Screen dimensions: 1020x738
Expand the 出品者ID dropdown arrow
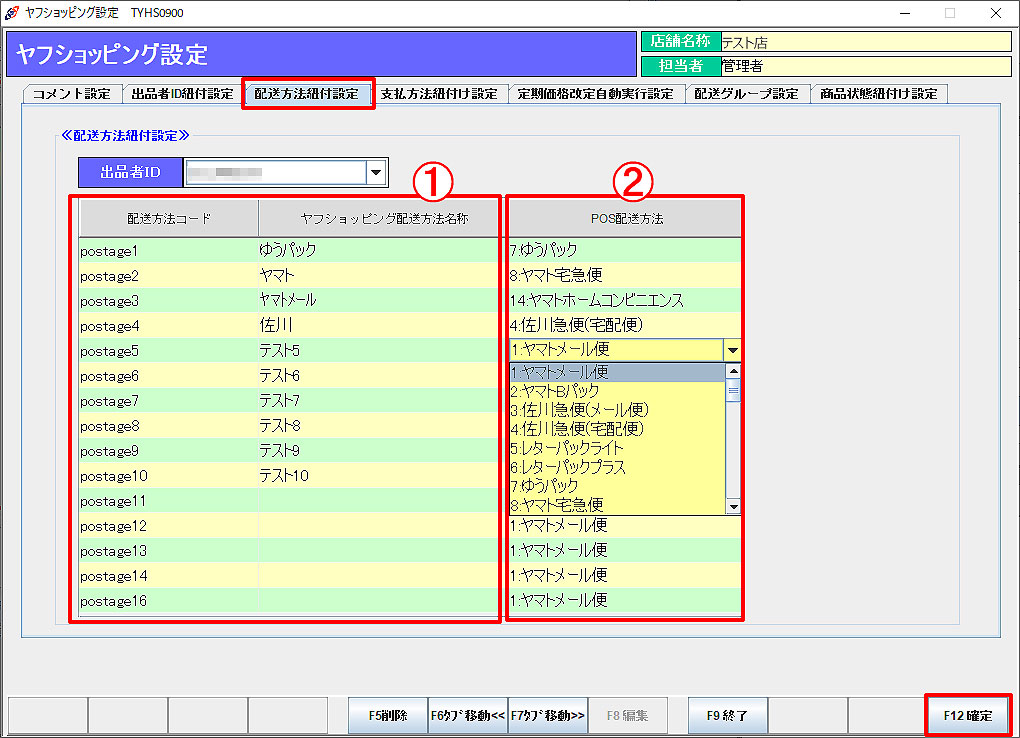coord(376,173)
